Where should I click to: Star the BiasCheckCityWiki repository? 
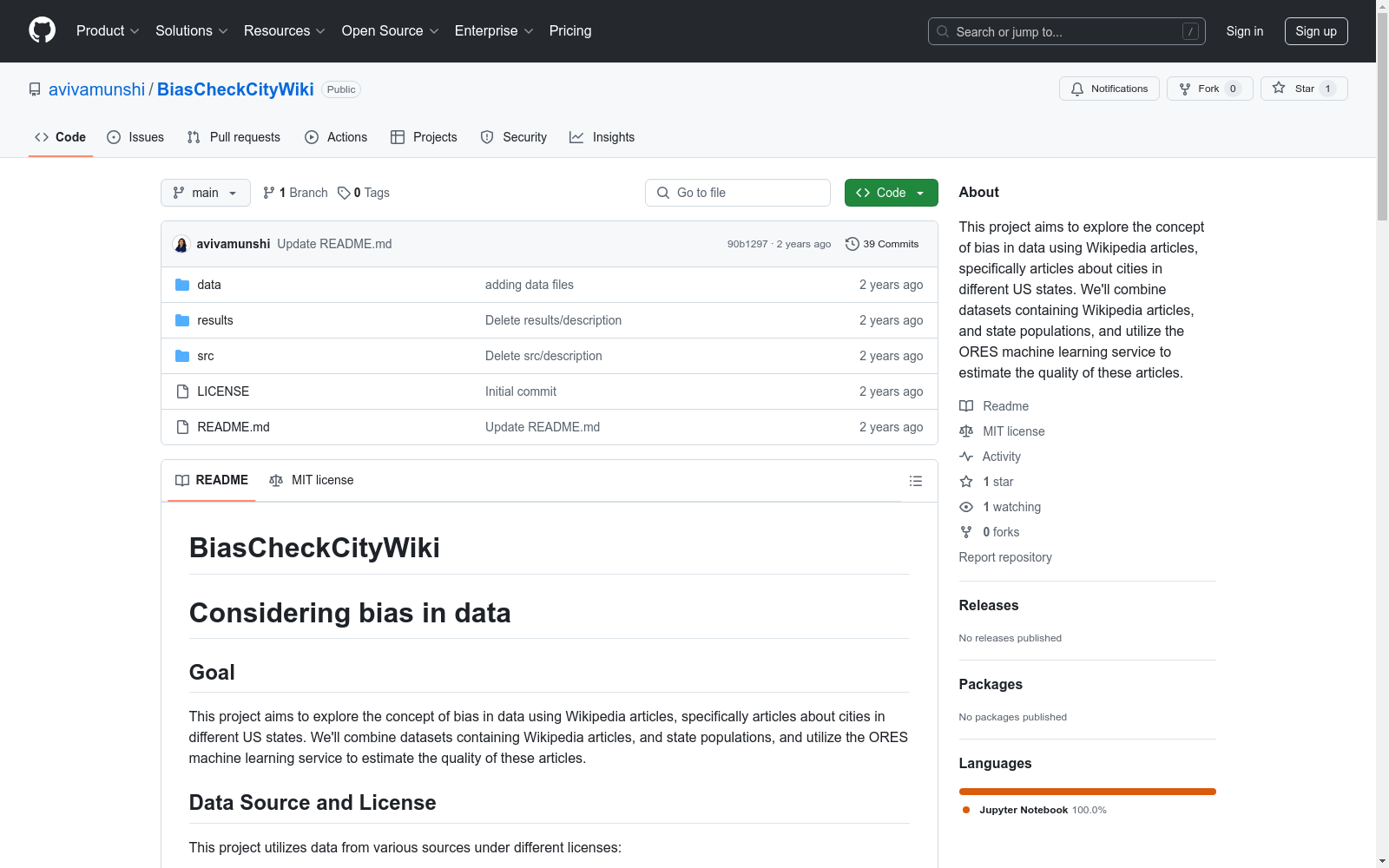pos(1304,89)
